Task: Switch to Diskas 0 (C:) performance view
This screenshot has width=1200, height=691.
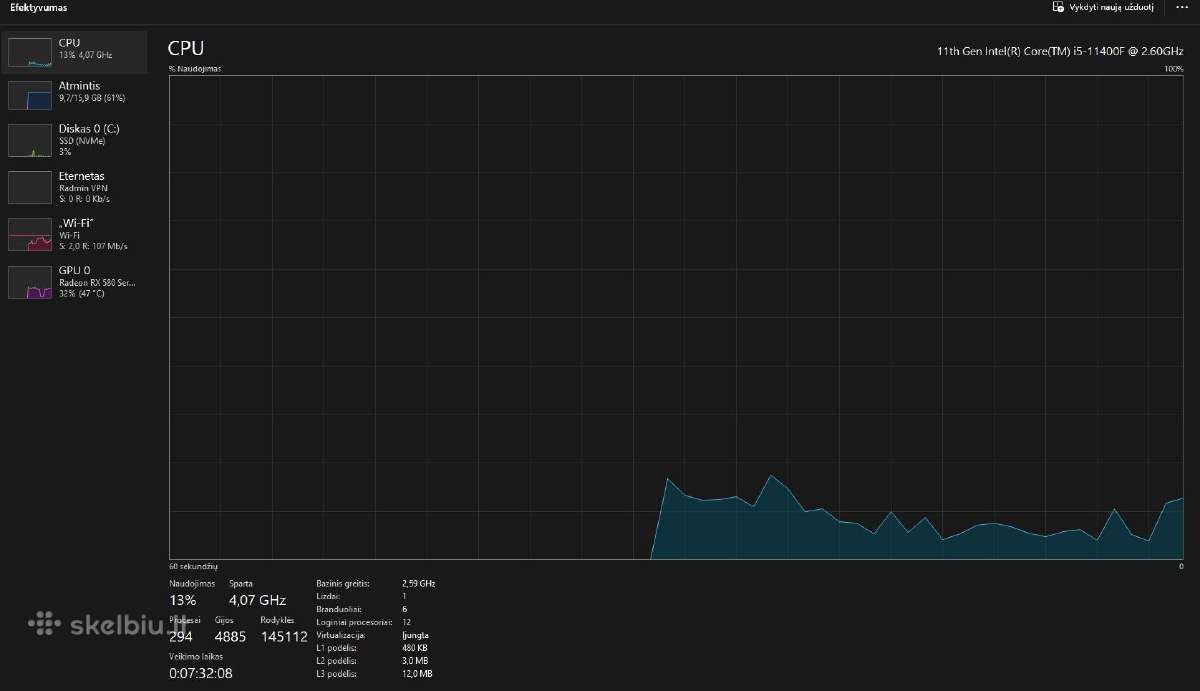Action: [77, 140]
